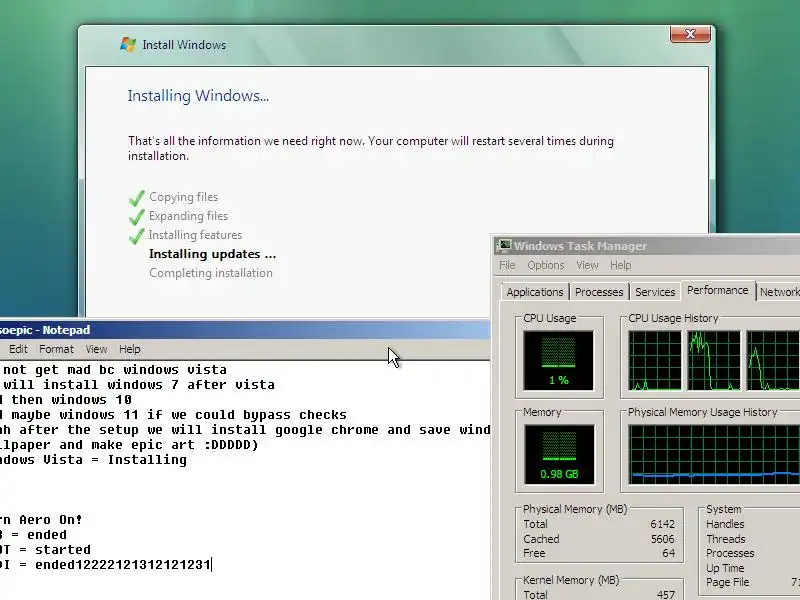Click the Physical Memory Cached value 5606
The image size is (800, 600).
click(x=662, y=539)
